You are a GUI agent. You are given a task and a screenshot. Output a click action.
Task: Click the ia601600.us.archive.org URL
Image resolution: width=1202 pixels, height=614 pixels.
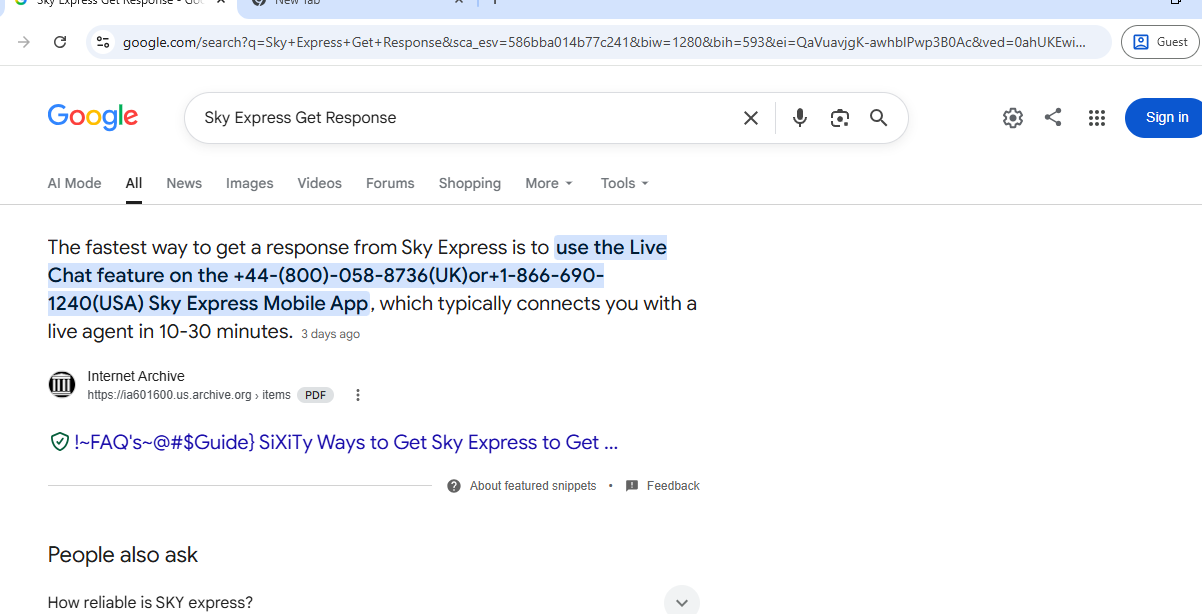click(x=189, y=395)
